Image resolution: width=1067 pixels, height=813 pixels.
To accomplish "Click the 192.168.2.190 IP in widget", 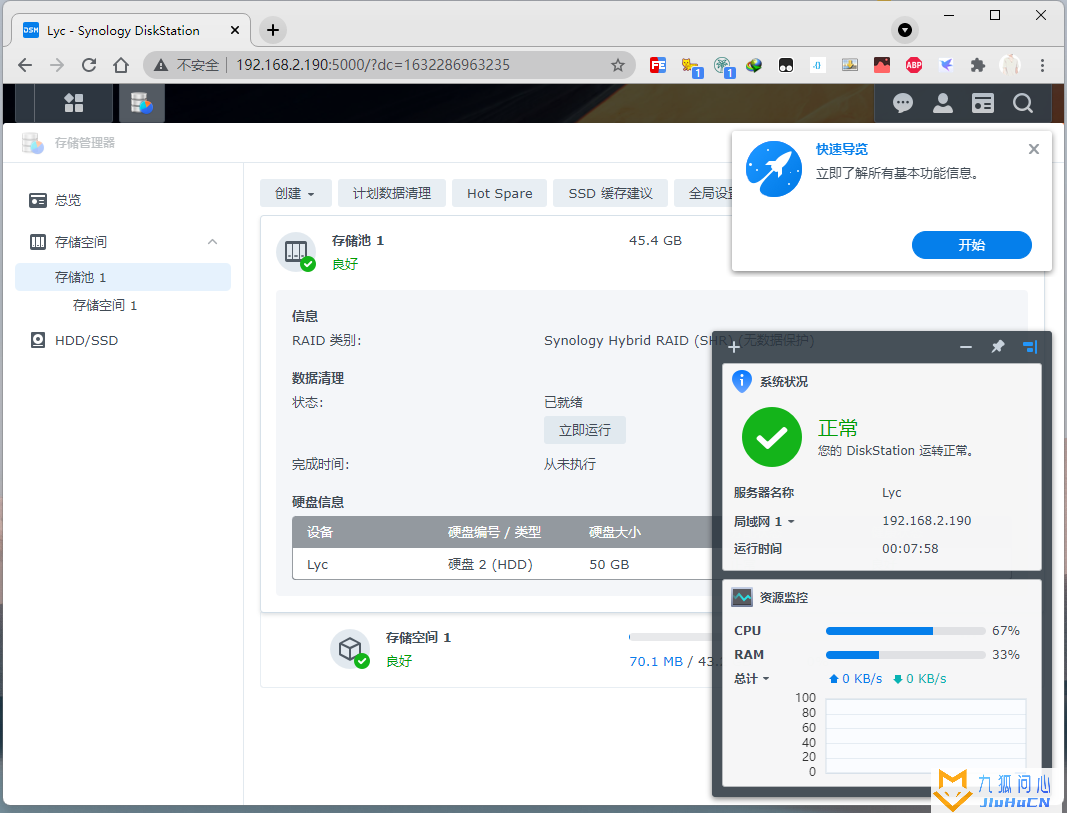I will tap(927, 520).
